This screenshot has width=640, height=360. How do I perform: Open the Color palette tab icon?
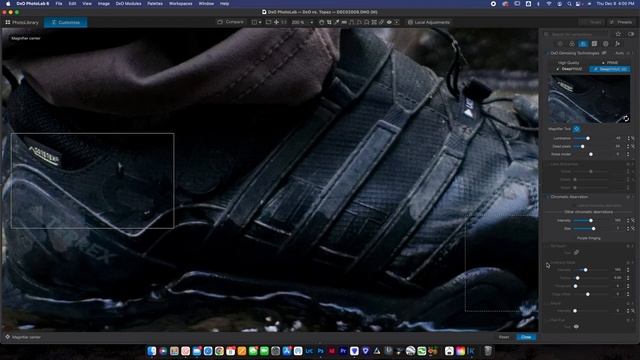(571, 44)
